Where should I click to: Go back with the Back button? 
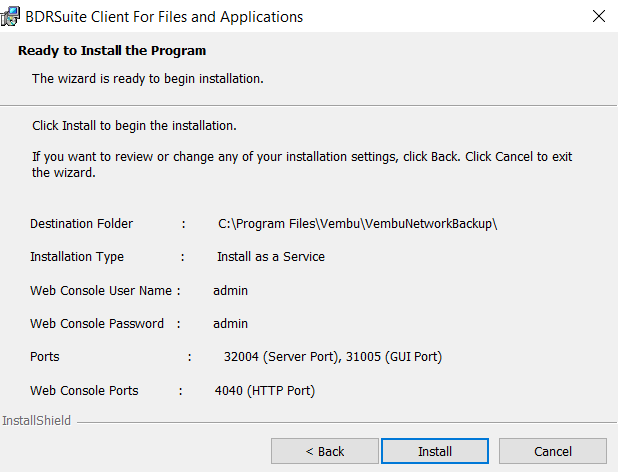pyautogui.click(x=325, y=451)
